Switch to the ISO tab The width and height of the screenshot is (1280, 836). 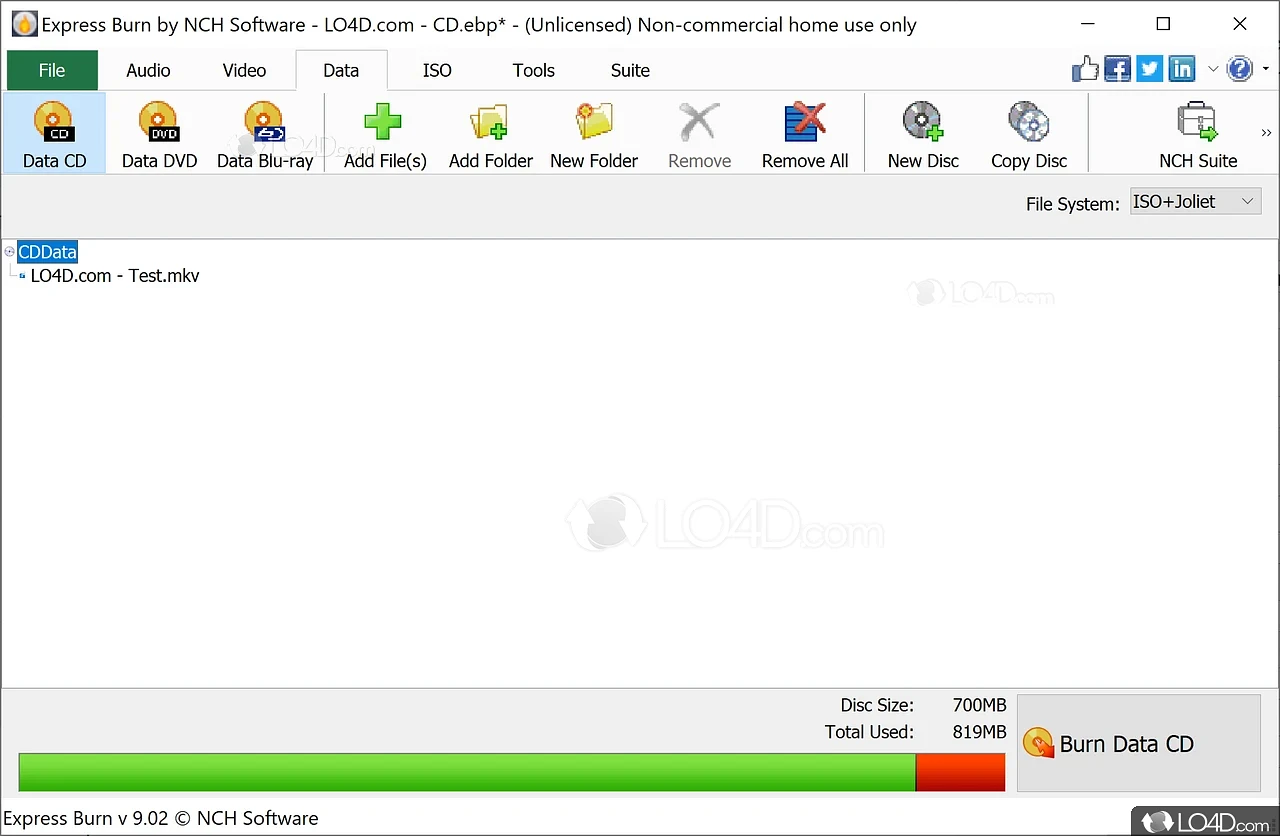pyautogui.click(x=437, y=70)
